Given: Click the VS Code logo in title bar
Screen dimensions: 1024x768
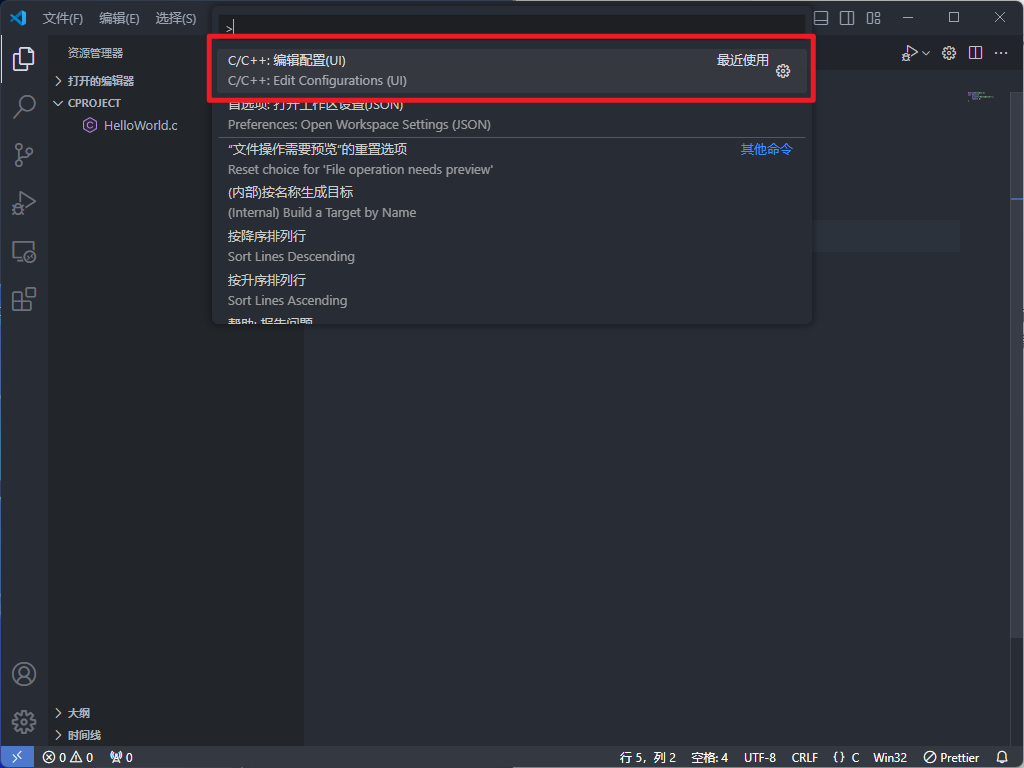Looking at the screenshot, I should pyautogui.click(x=18, y=18).
